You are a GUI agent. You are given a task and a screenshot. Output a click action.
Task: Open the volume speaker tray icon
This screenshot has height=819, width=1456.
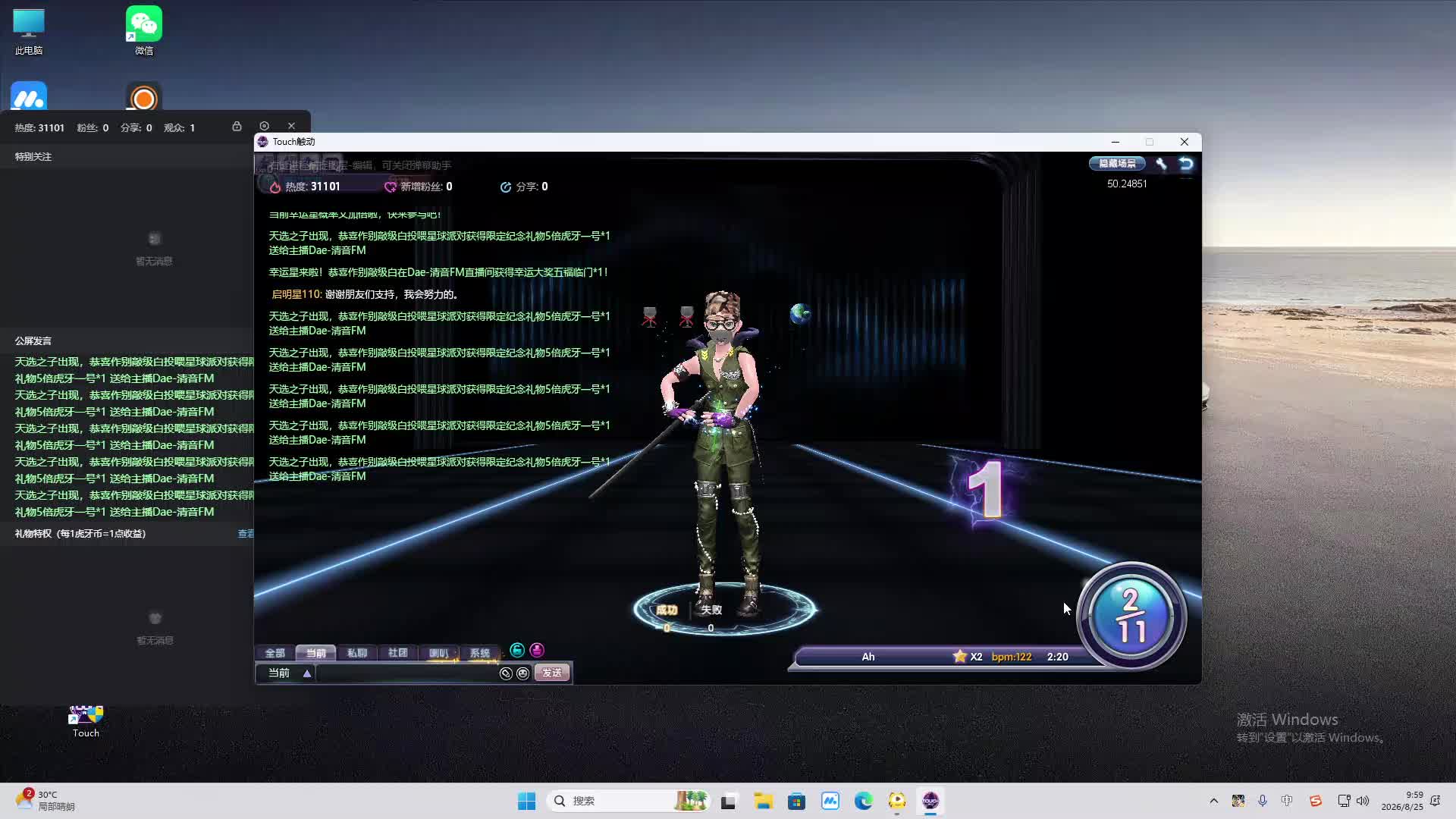point(1363,801)
